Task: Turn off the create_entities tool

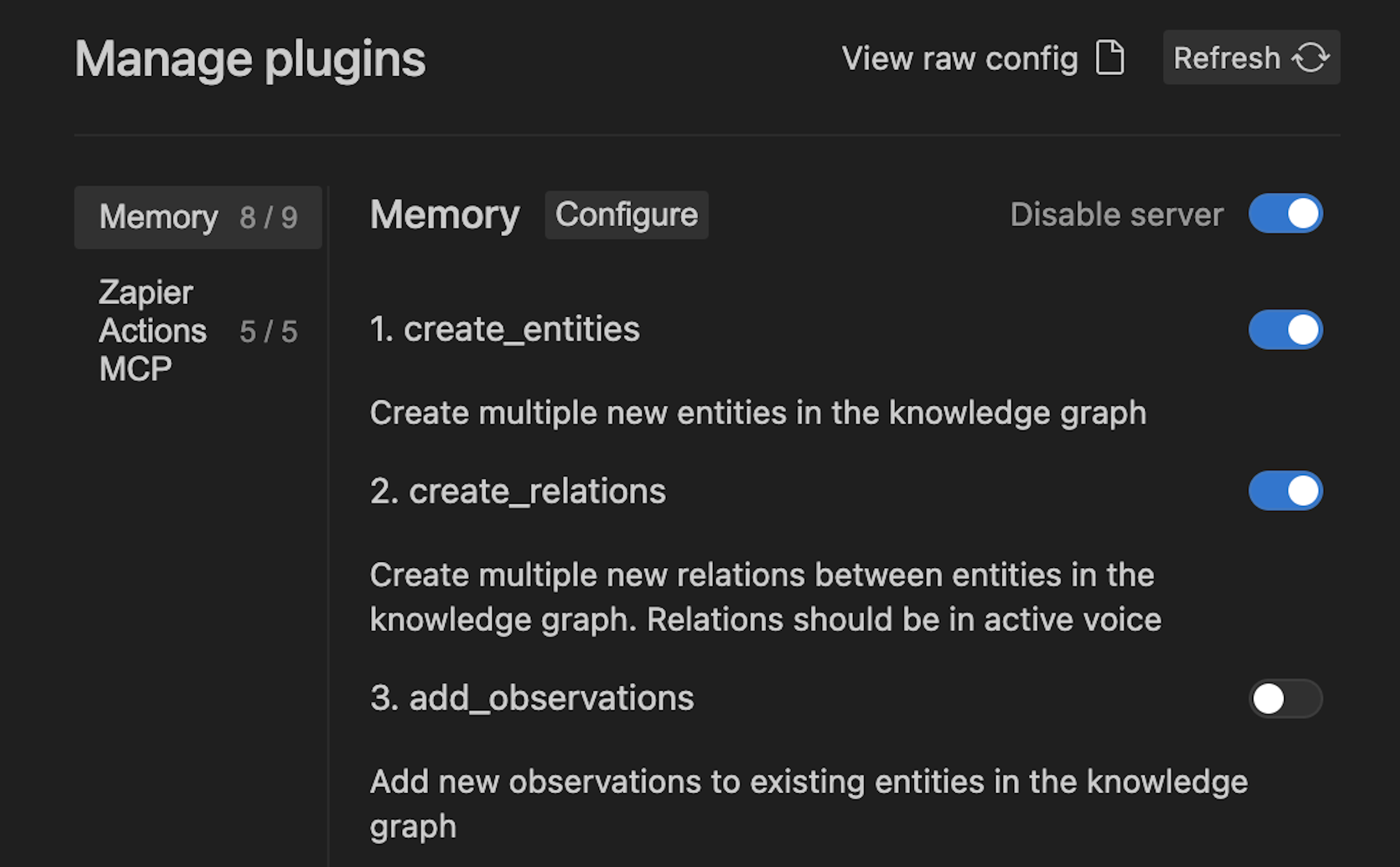Action: click(1286, 329)
